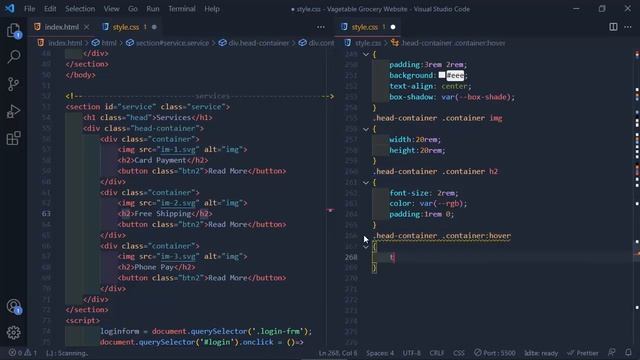Image resolution: width=640 pixels, height=360 pixels.
Task: Click the box-shadow property line
Action: 452,97
